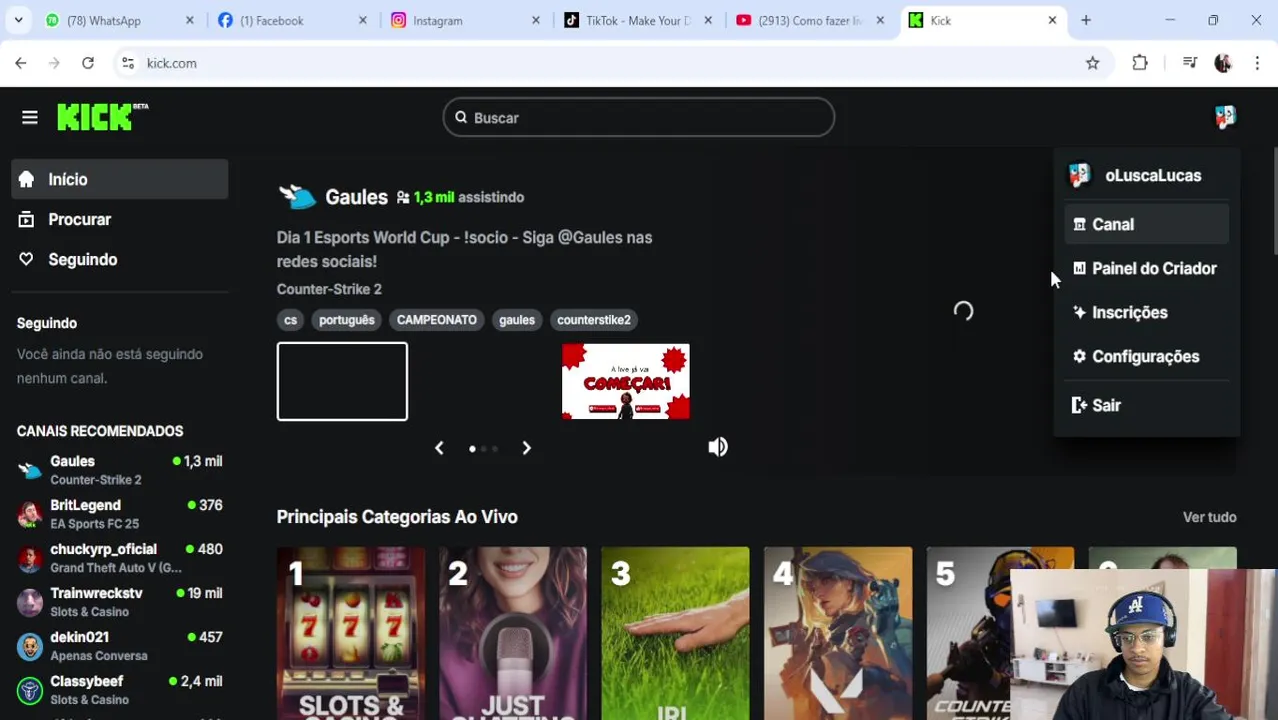
Task: Select Início in the sidebar
Action: click(120, 180)
